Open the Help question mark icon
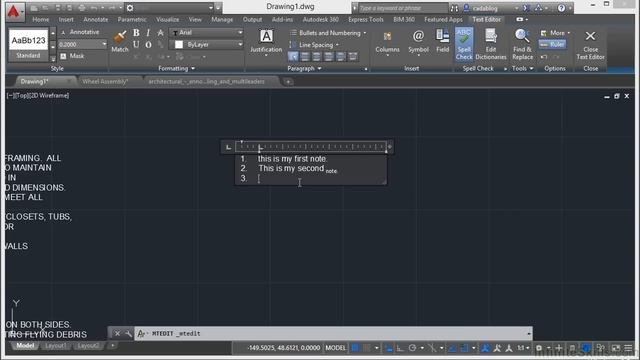Image resolution: width=640 pixels, height=360 pixels. click(x=562, y=8)
